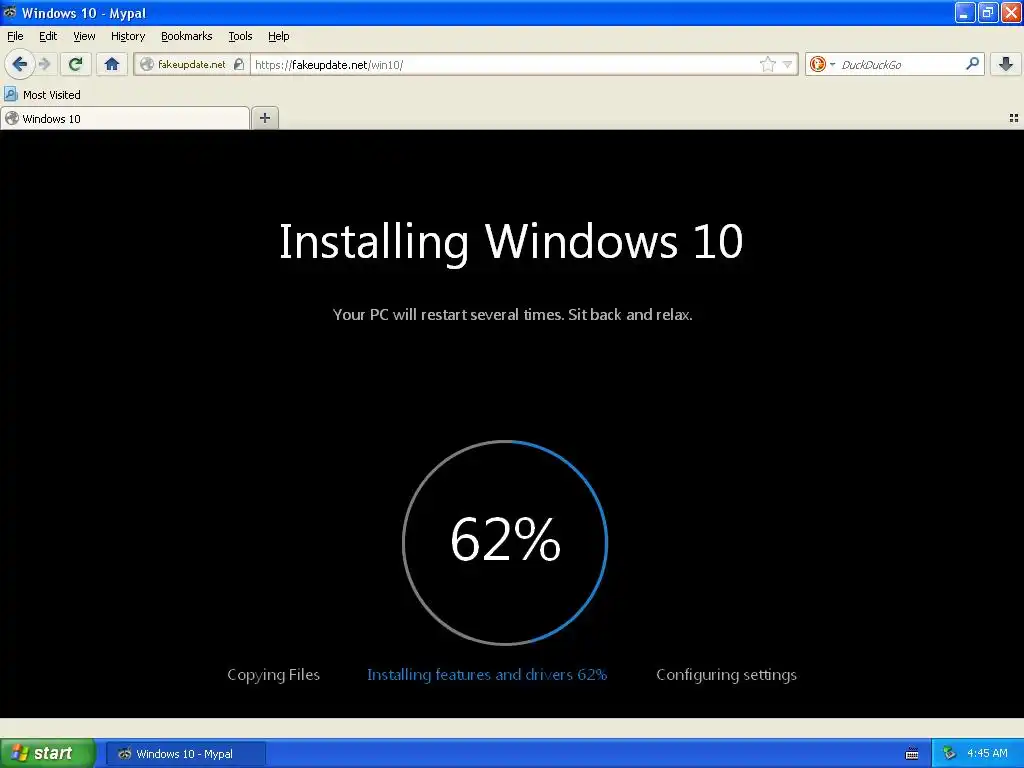Open the Windows Start menu
Image resolution: width=1024 pixels, height=768 pixels.
point(48,753)
